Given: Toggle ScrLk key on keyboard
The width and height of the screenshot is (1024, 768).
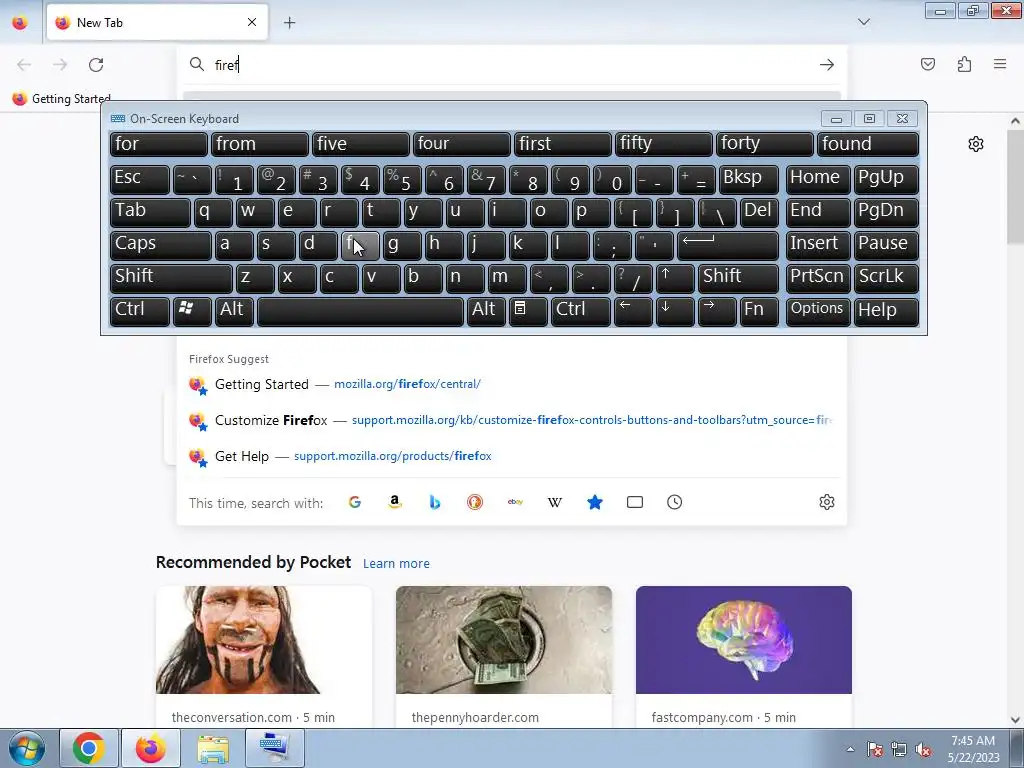Looking at the screenshot, I should tap(886, 278).
